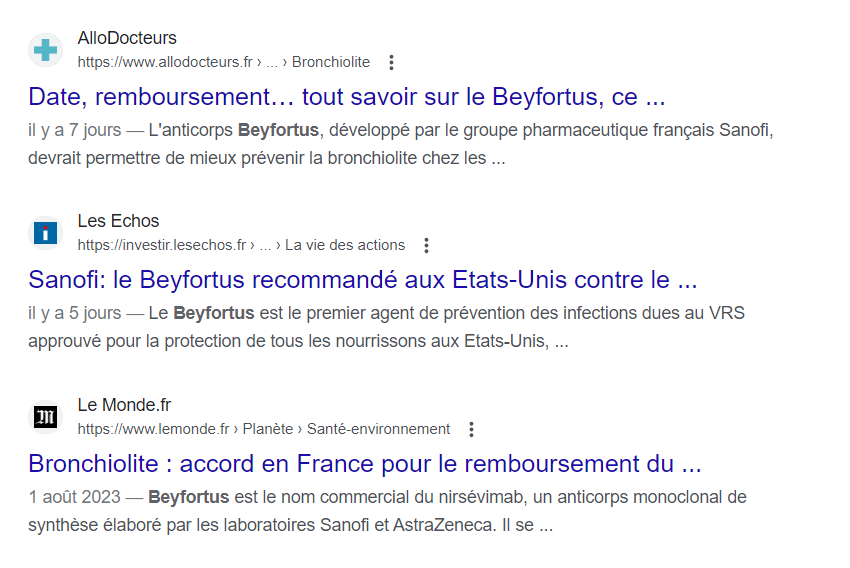Click the lemonde.fr Santé-environnement breadcrumb URL
The width and height of the screenshot is (850, 568).
tap(263, 429)
